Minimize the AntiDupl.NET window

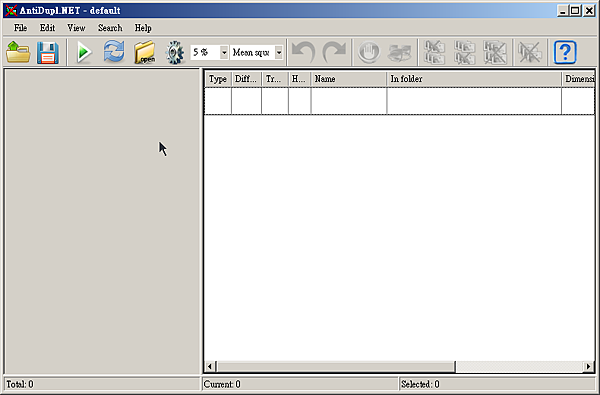pyautogui.click(x=562, y=10)
